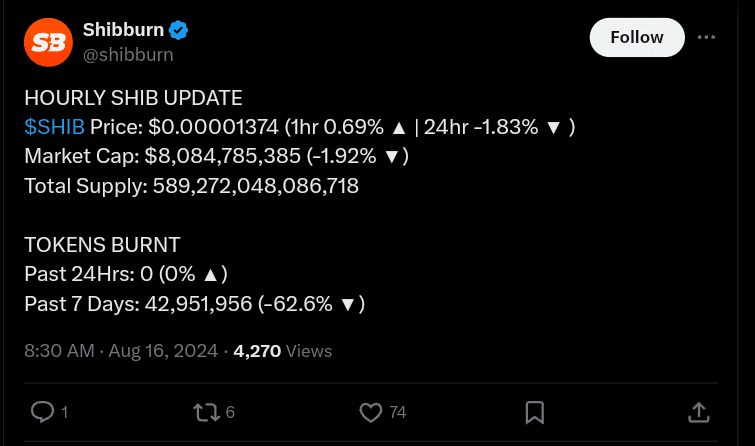Click the reply count 1
Screen dimensions: 755x446
coord(65,412)
